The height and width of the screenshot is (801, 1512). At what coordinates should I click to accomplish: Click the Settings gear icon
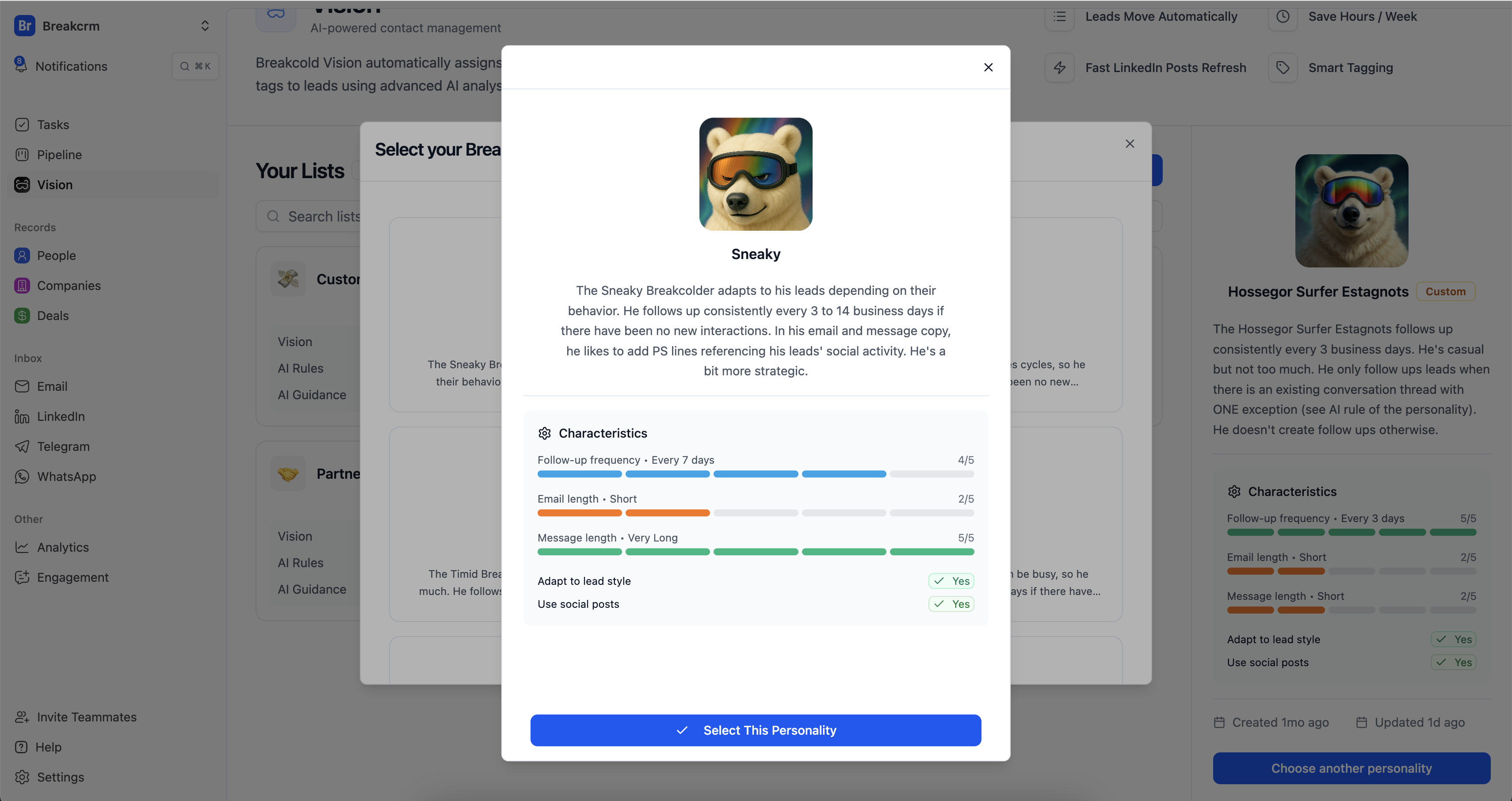pos(22,777)
